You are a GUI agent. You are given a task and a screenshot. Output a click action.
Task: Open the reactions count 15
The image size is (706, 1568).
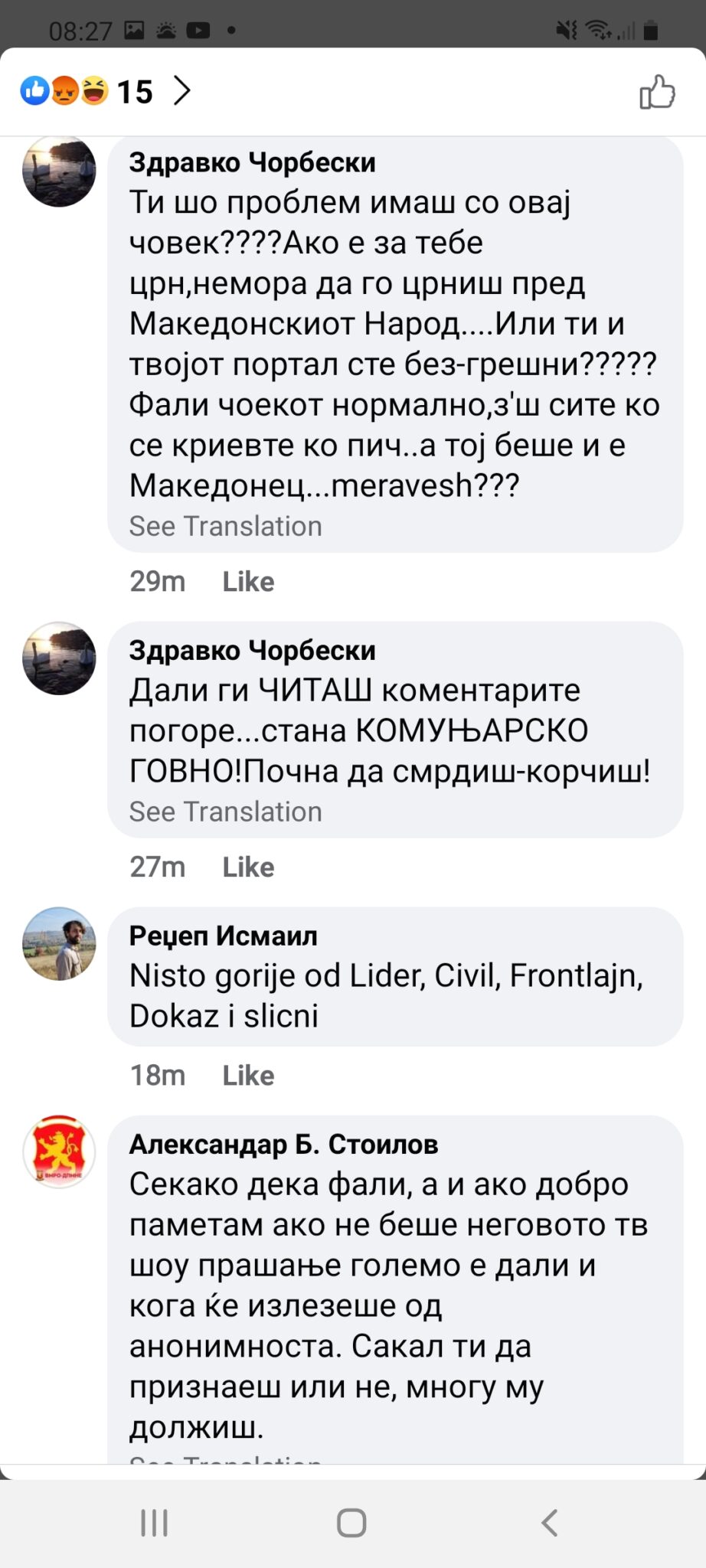[135, 92]
